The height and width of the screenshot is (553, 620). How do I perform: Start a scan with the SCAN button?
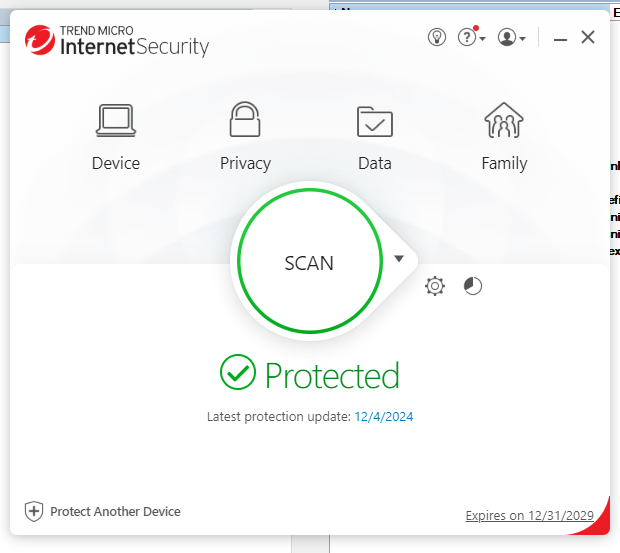click(309, 263)
